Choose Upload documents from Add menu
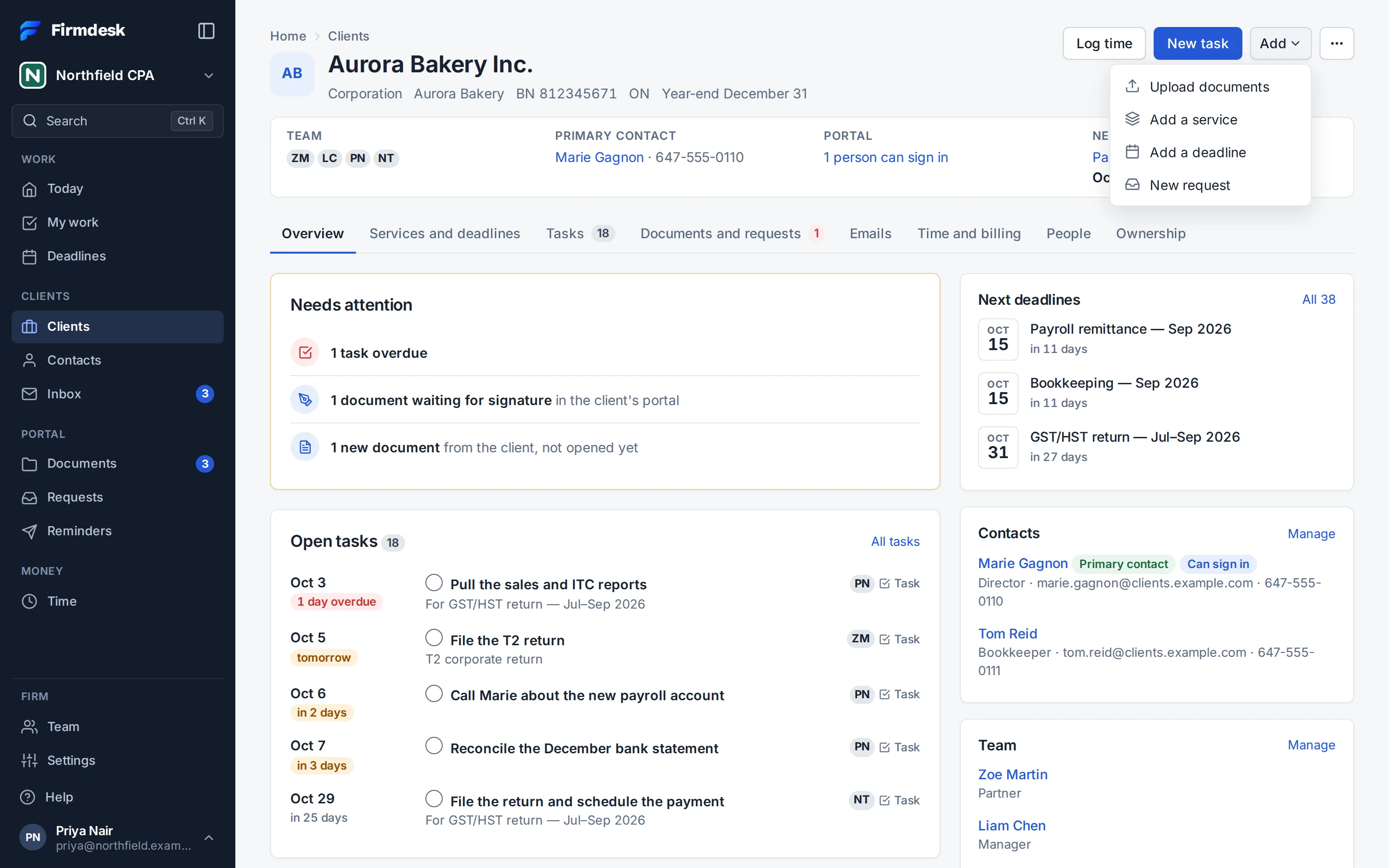The height and width of the screenshot is (868, 1389). 1210,87
